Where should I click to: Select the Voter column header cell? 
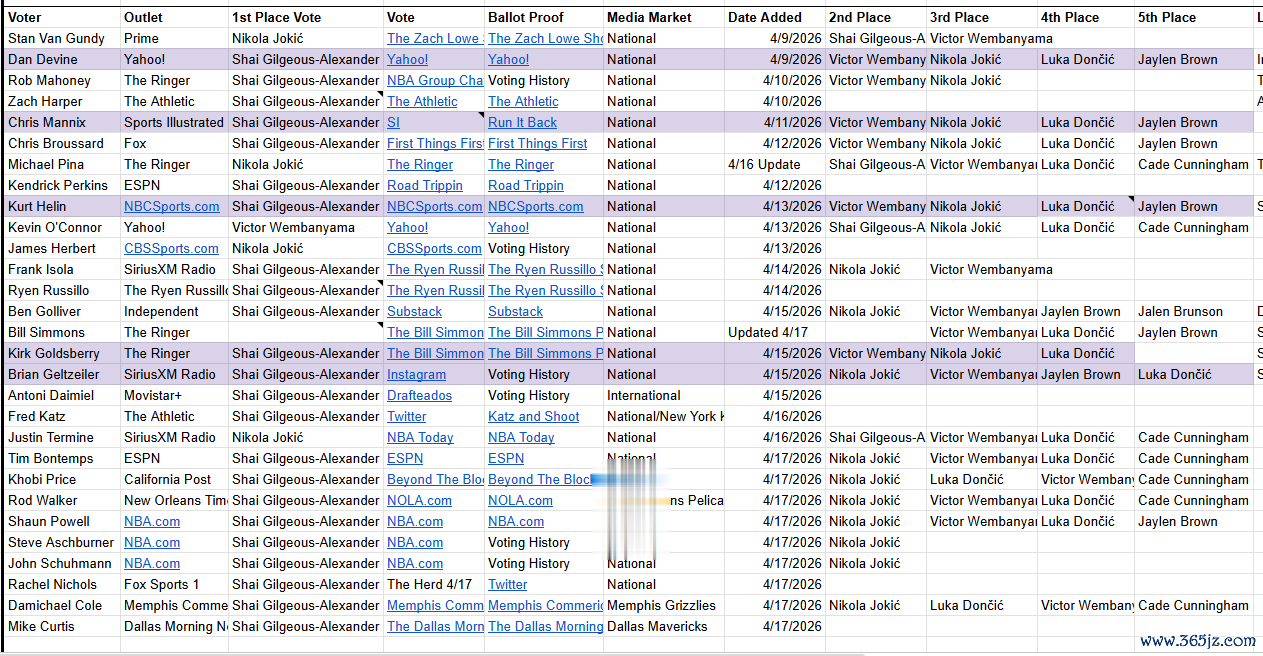tap(62, 17)
